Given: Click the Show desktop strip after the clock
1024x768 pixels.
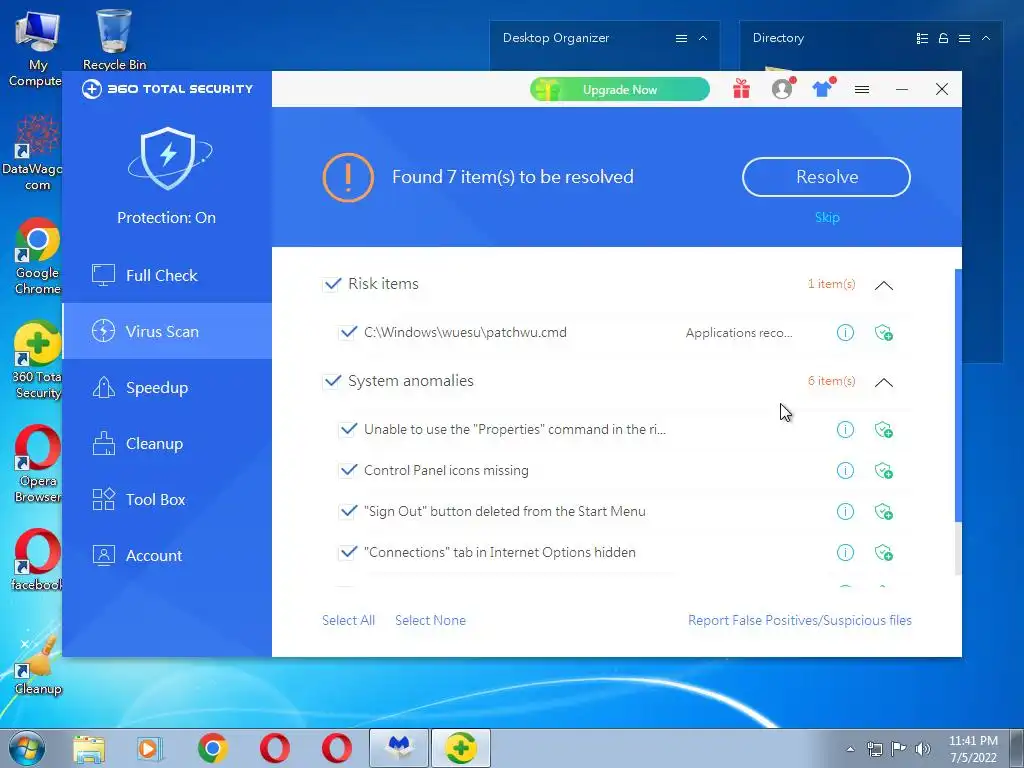Looking at the screenshot, I should (x=1017, y=748).
